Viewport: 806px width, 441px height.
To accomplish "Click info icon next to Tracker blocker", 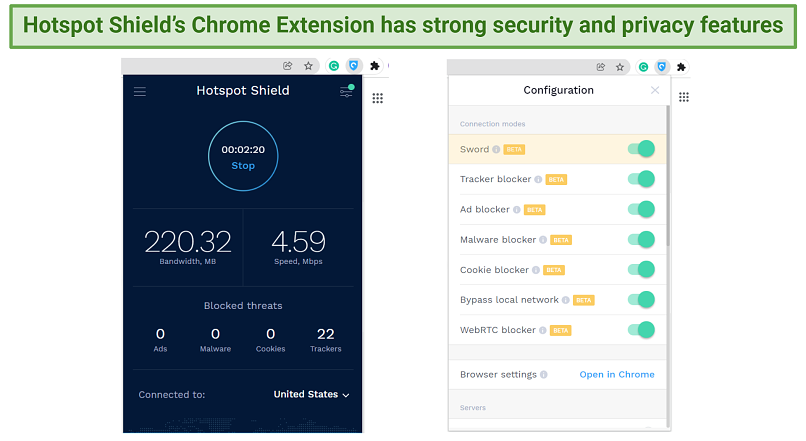I will [x=538, y=179].
